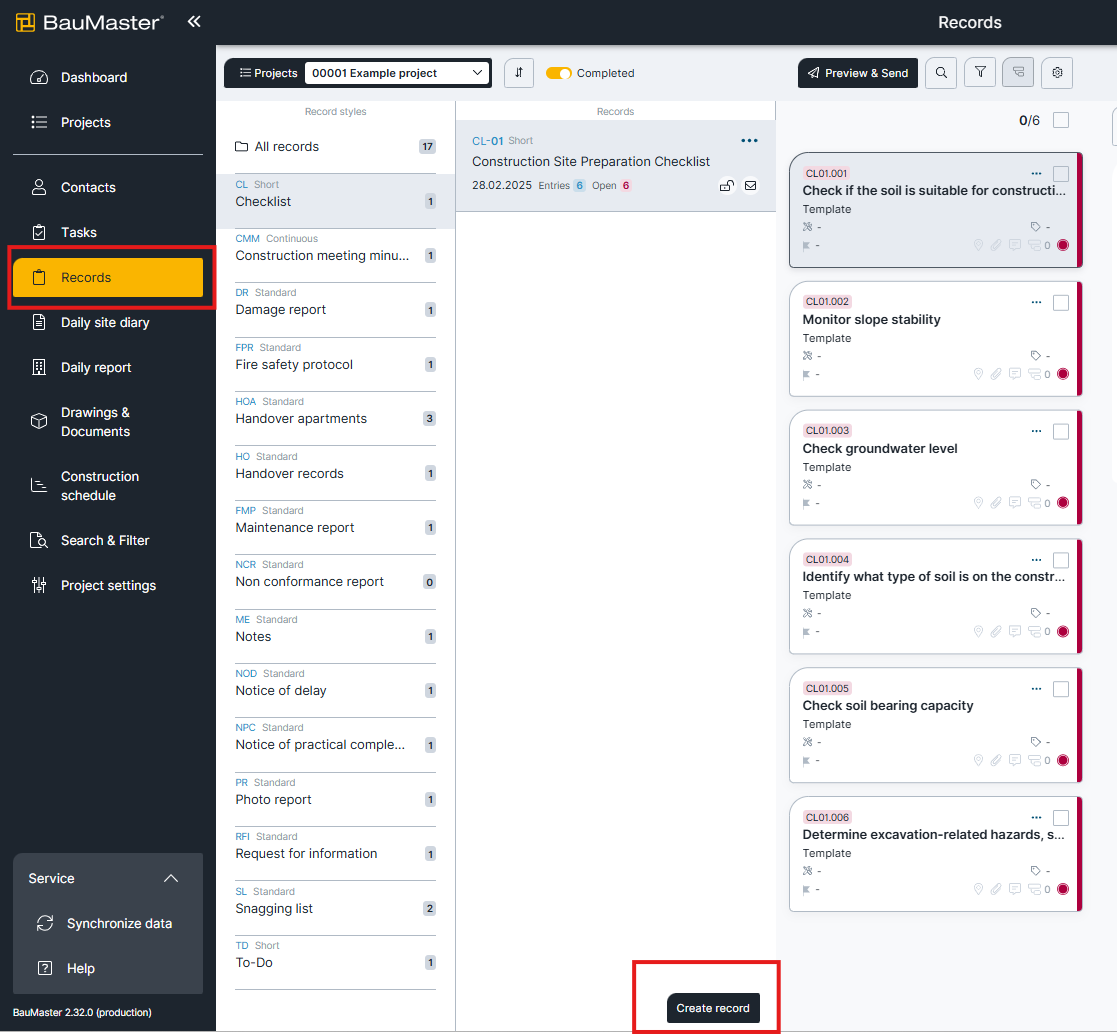The width and height of the screenshot is (1117, 1034).
Task: Open three-dot menu on entry CL01.006
Action: pyautogui.click(x=1037, y=817)
